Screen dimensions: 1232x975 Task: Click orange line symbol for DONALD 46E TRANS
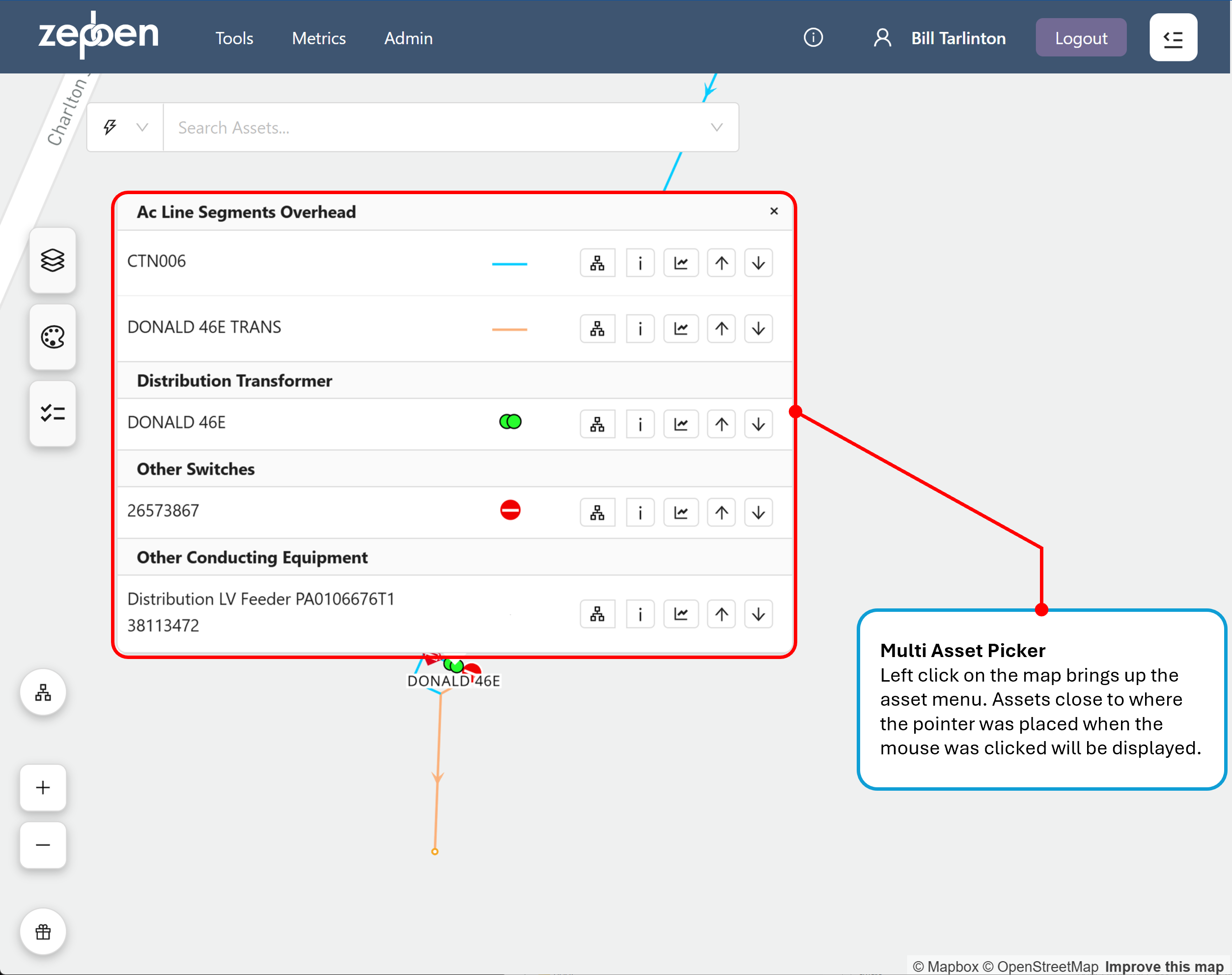(509, 329)
